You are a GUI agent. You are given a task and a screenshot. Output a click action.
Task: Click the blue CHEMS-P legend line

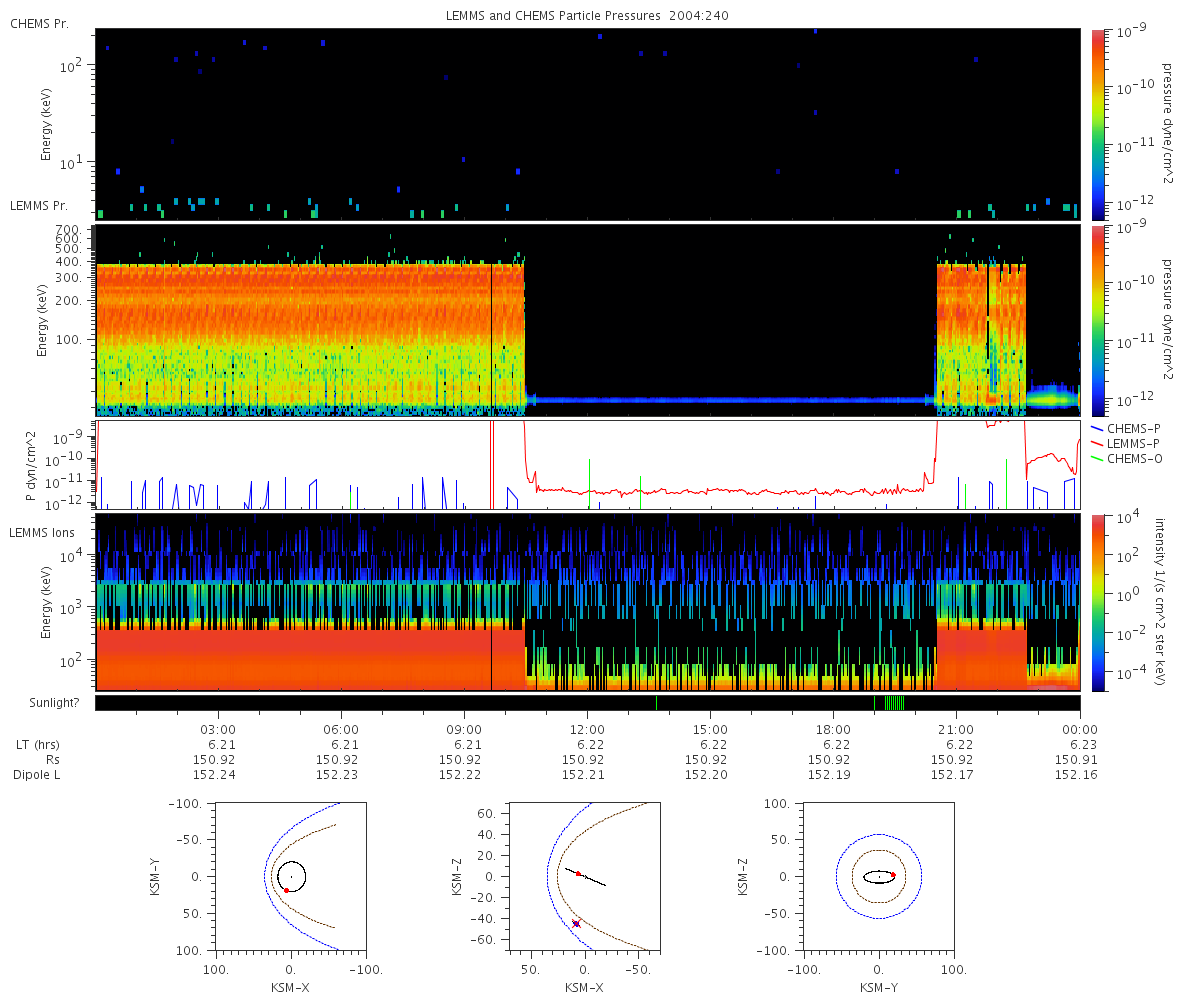(1097, 428)
